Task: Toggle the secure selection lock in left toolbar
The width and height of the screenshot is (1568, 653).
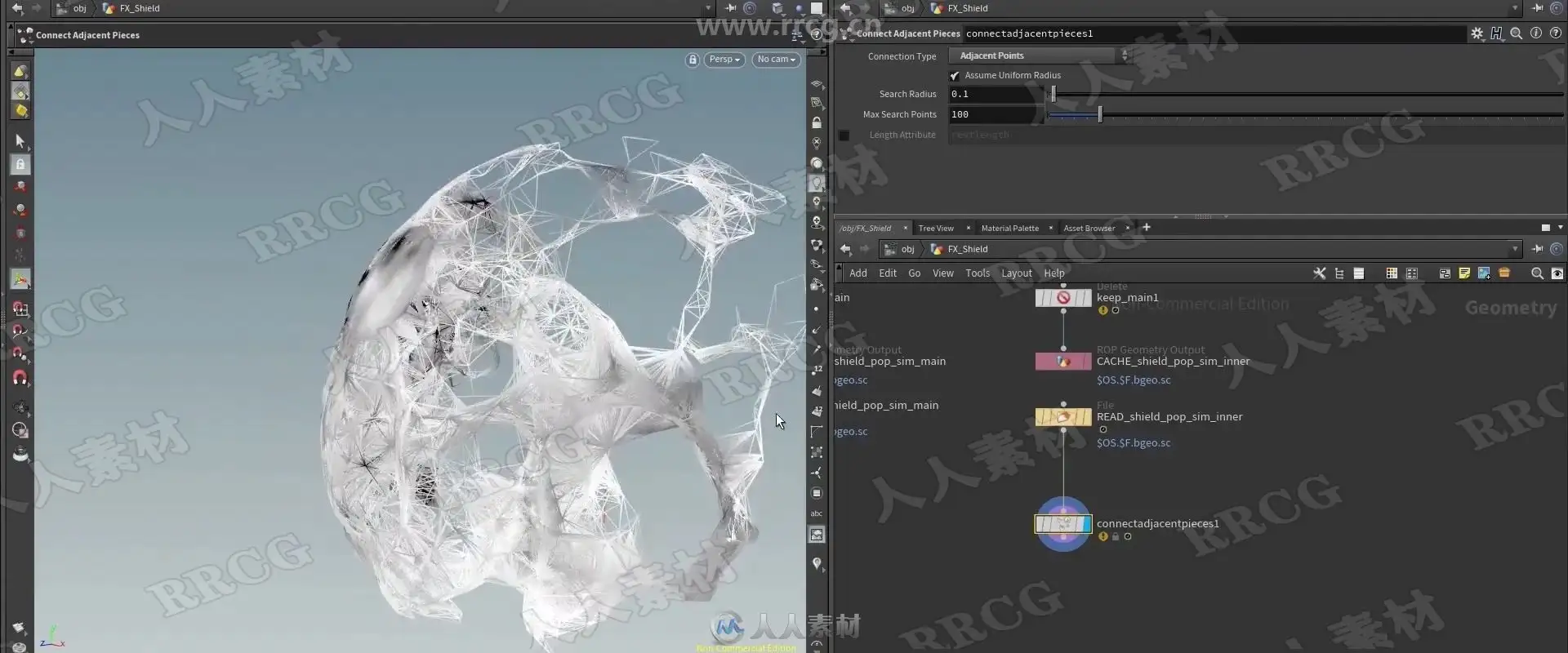Action: click(x=20, y=164)
